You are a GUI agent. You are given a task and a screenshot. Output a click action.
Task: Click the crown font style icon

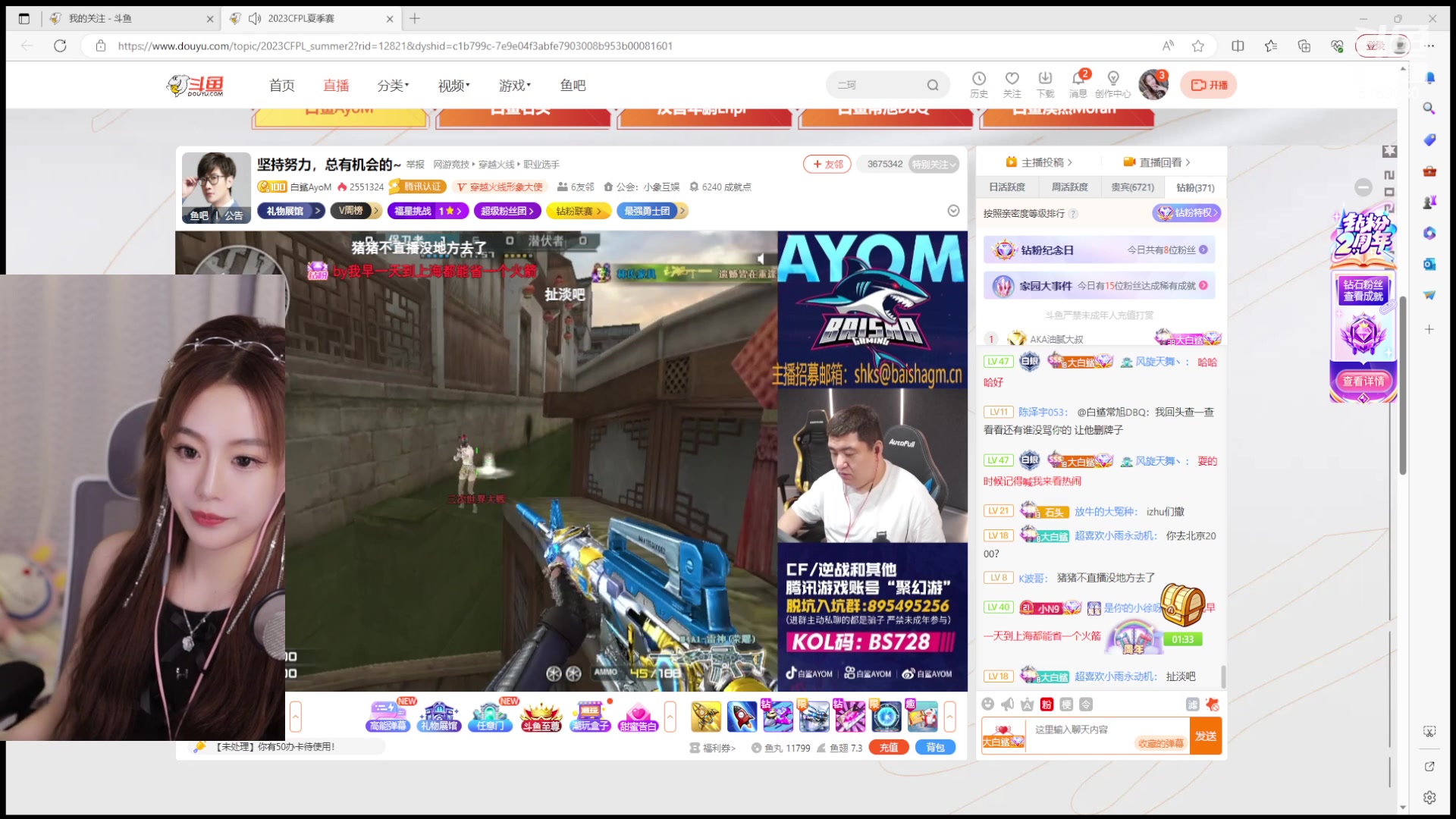[x=1028, y=704]
